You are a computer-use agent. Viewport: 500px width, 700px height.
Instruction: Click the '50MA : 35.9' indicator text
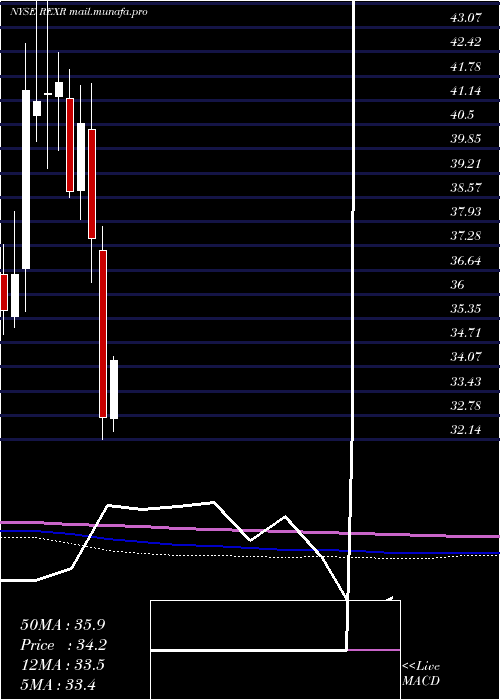tap(63, 625)
